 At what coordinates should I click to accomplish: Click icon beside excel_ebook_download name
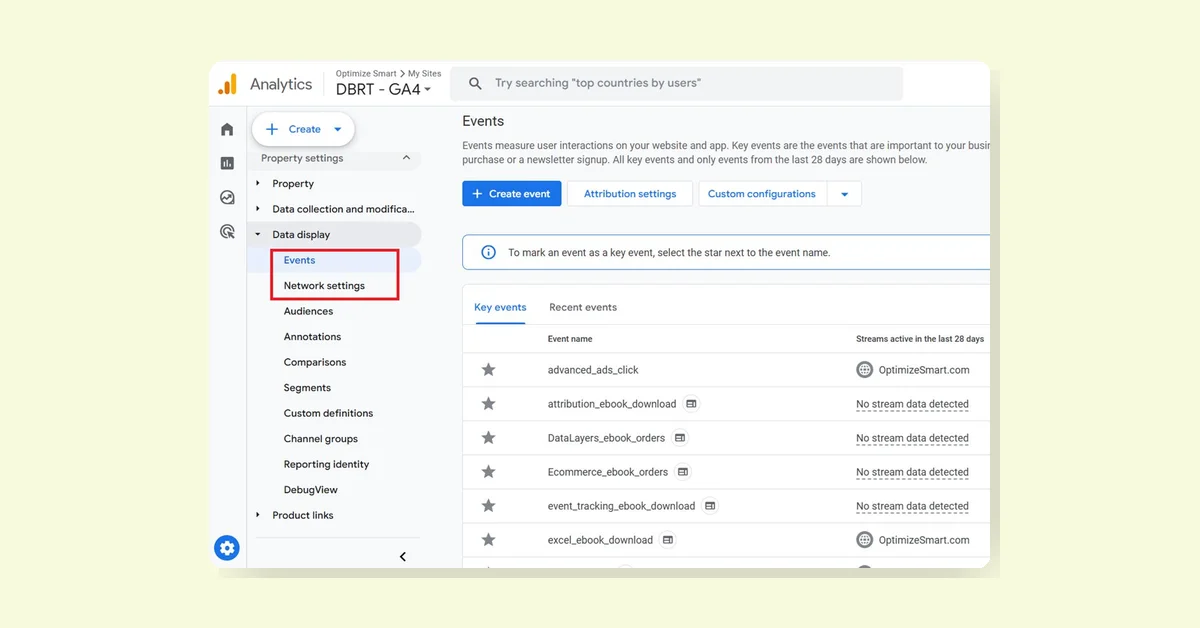click(x=668, y=540)
